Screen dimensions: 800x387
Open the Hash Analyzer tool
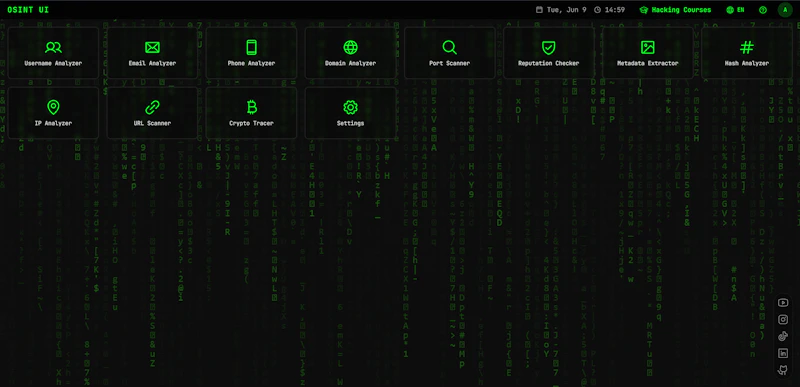[x=746, y=53]
